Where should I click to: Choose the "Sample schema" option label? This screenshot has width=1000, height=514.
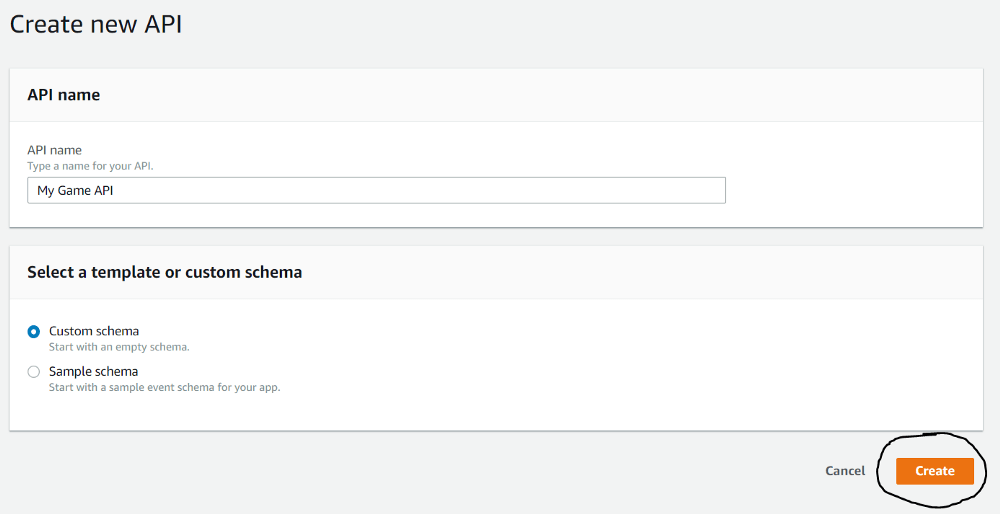93,371
